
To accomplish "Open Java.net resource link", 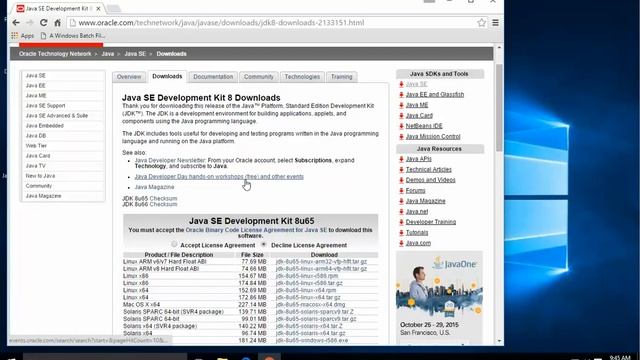I will [417, 211].
